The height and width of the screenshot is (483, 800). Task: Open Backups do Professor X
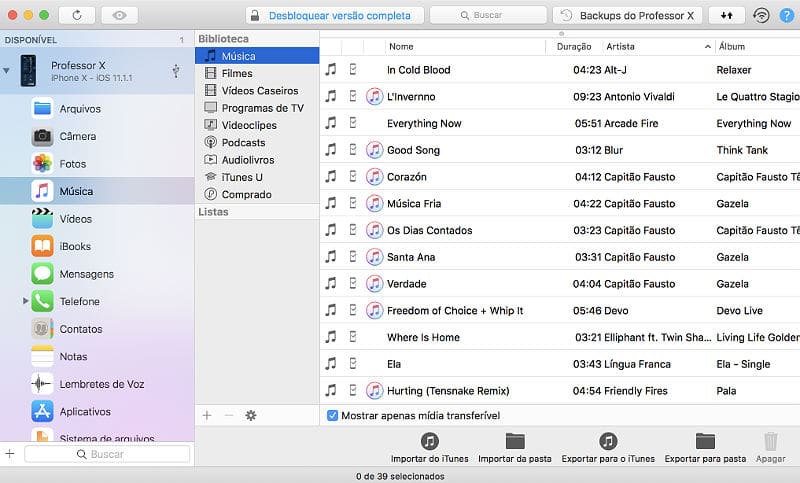coord(628,15)
